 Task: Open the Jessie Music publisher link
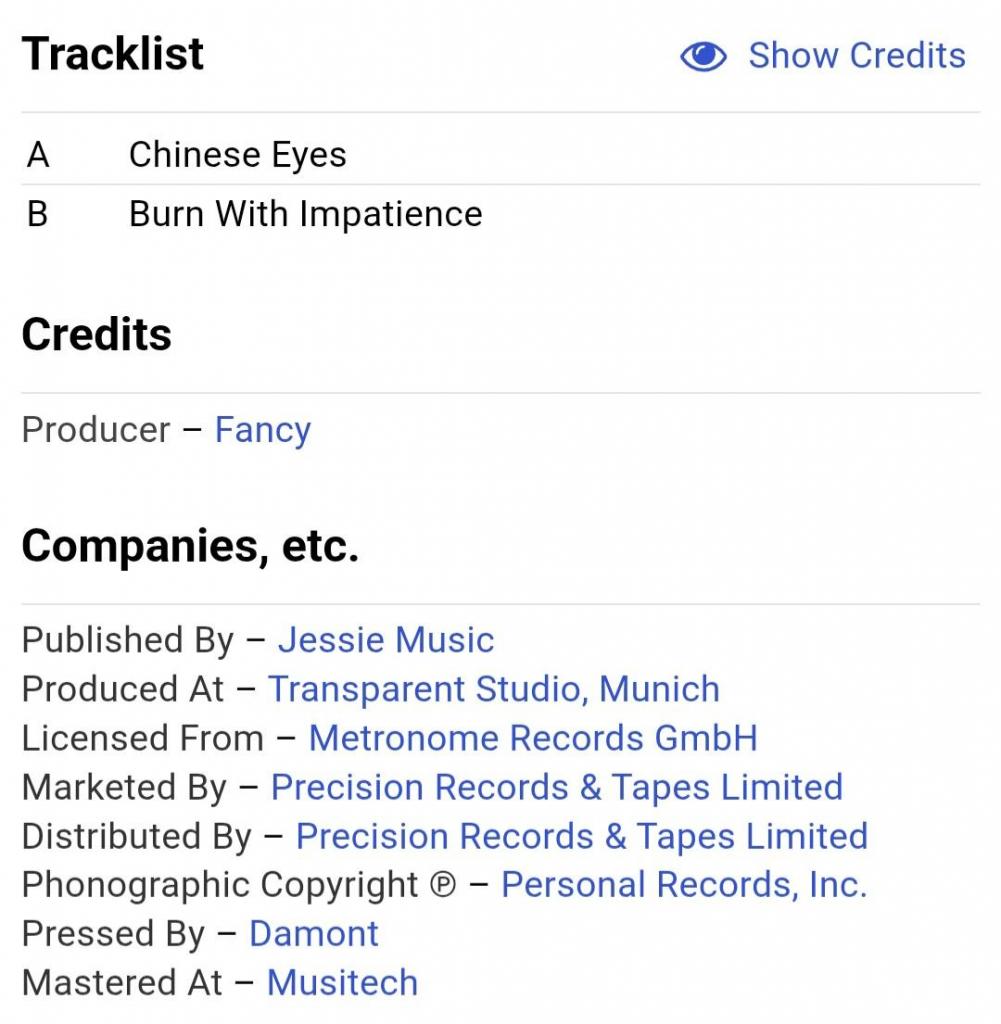coord(386,640)
